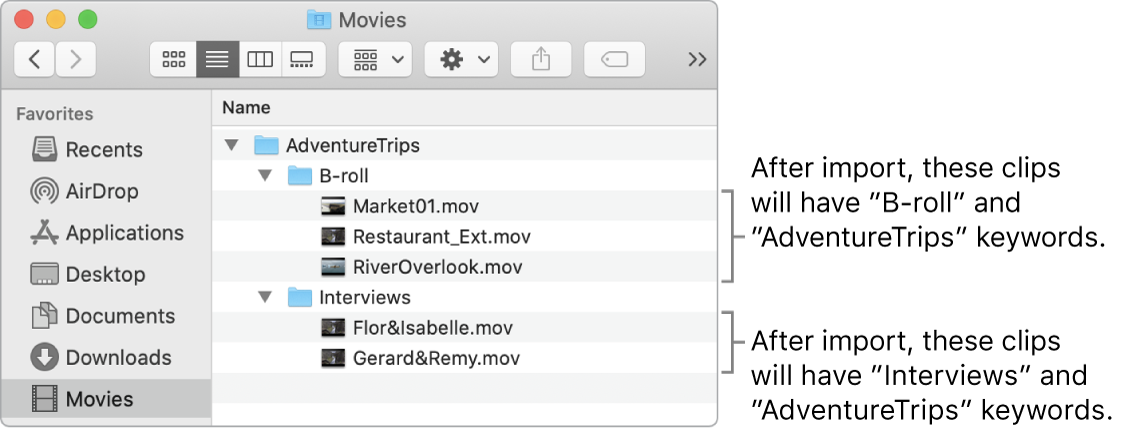This screenshot has height=431, width=1138.
Task: Switch to gallery view
Action: (301, 60)
